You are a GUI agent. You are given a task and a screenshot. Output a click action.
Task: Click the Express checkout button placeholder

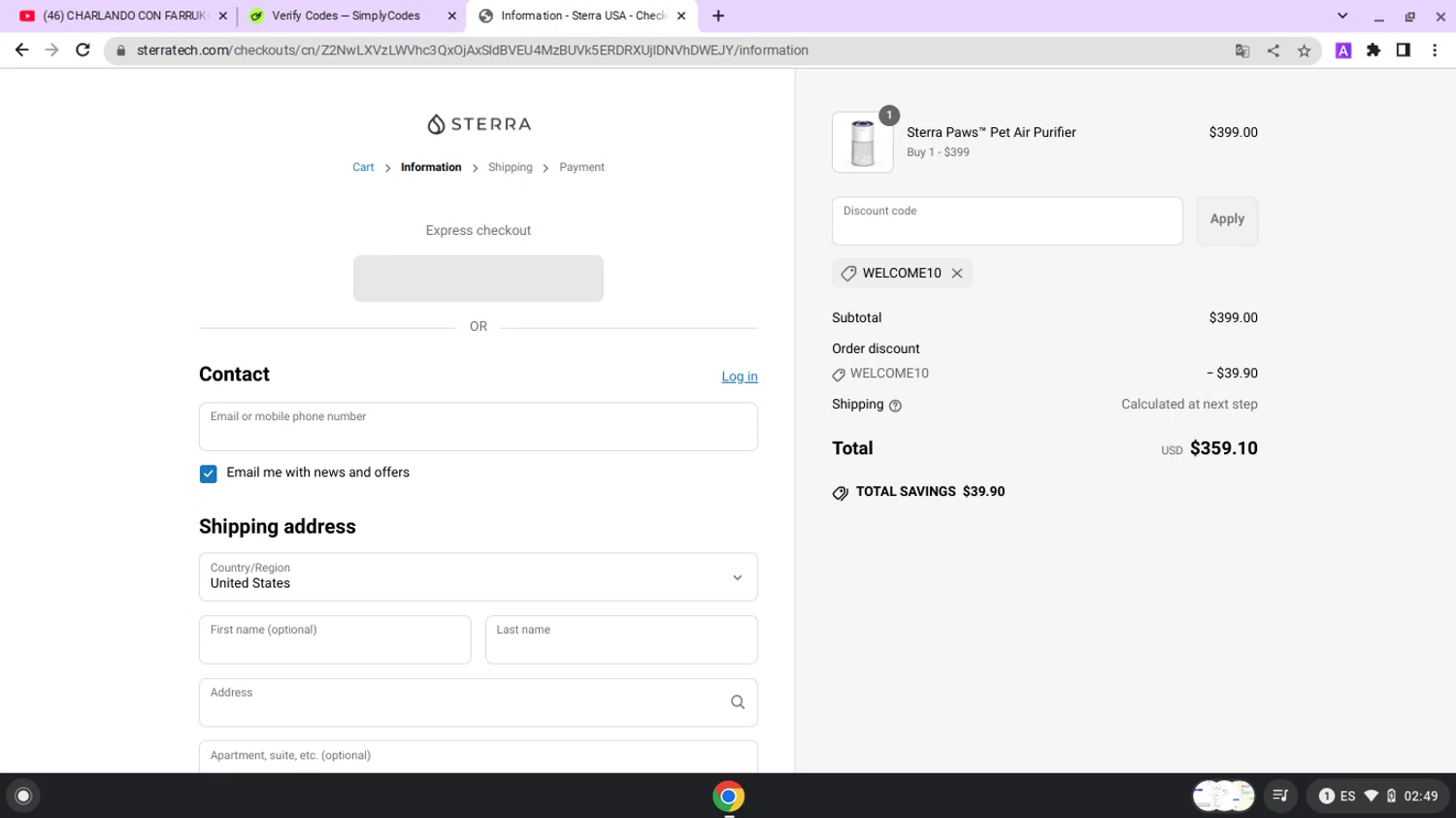pyautogui.click(x=479, y=278)
